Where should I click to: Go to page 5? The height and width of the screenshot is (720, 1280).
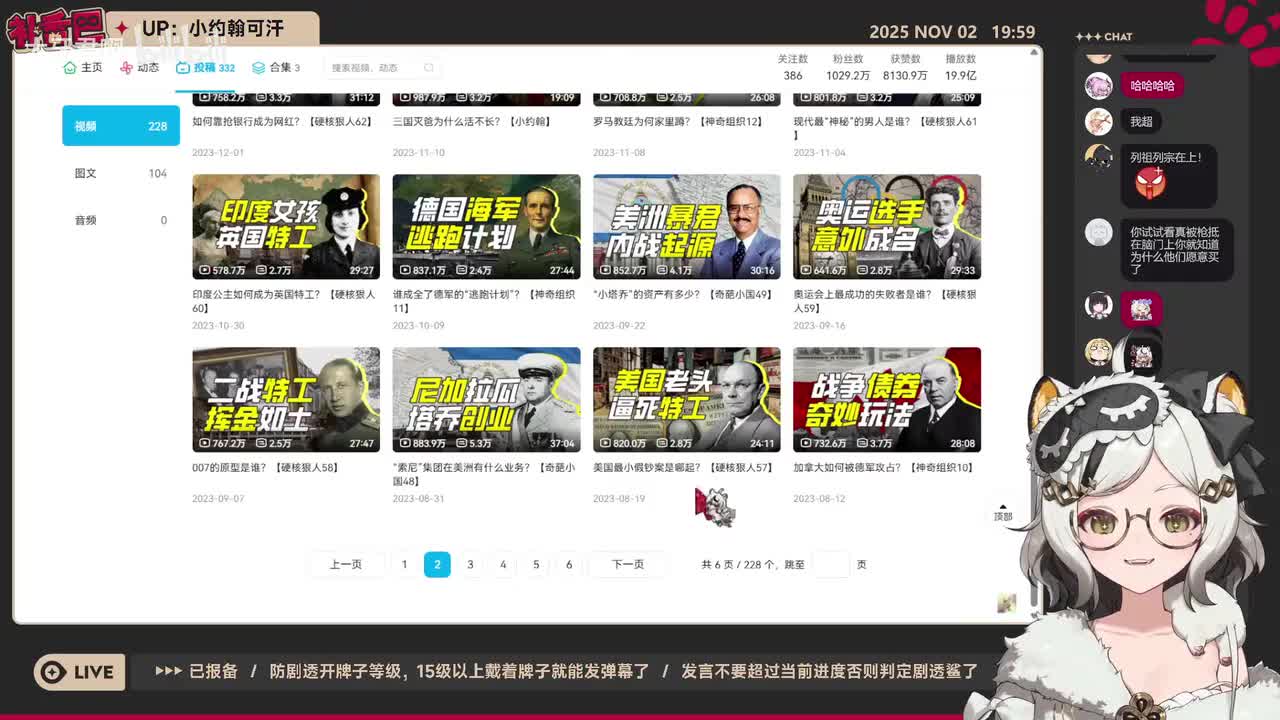[536, 565]
